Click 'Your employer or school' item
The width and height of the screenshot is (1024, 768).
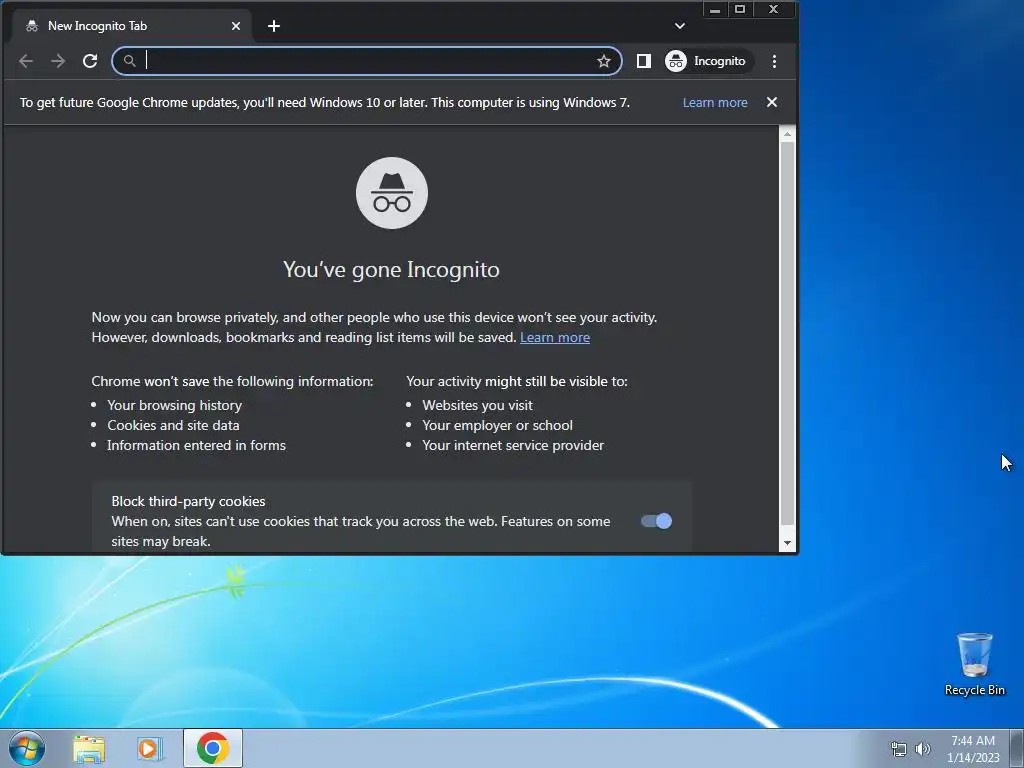[x=497, y=425]
